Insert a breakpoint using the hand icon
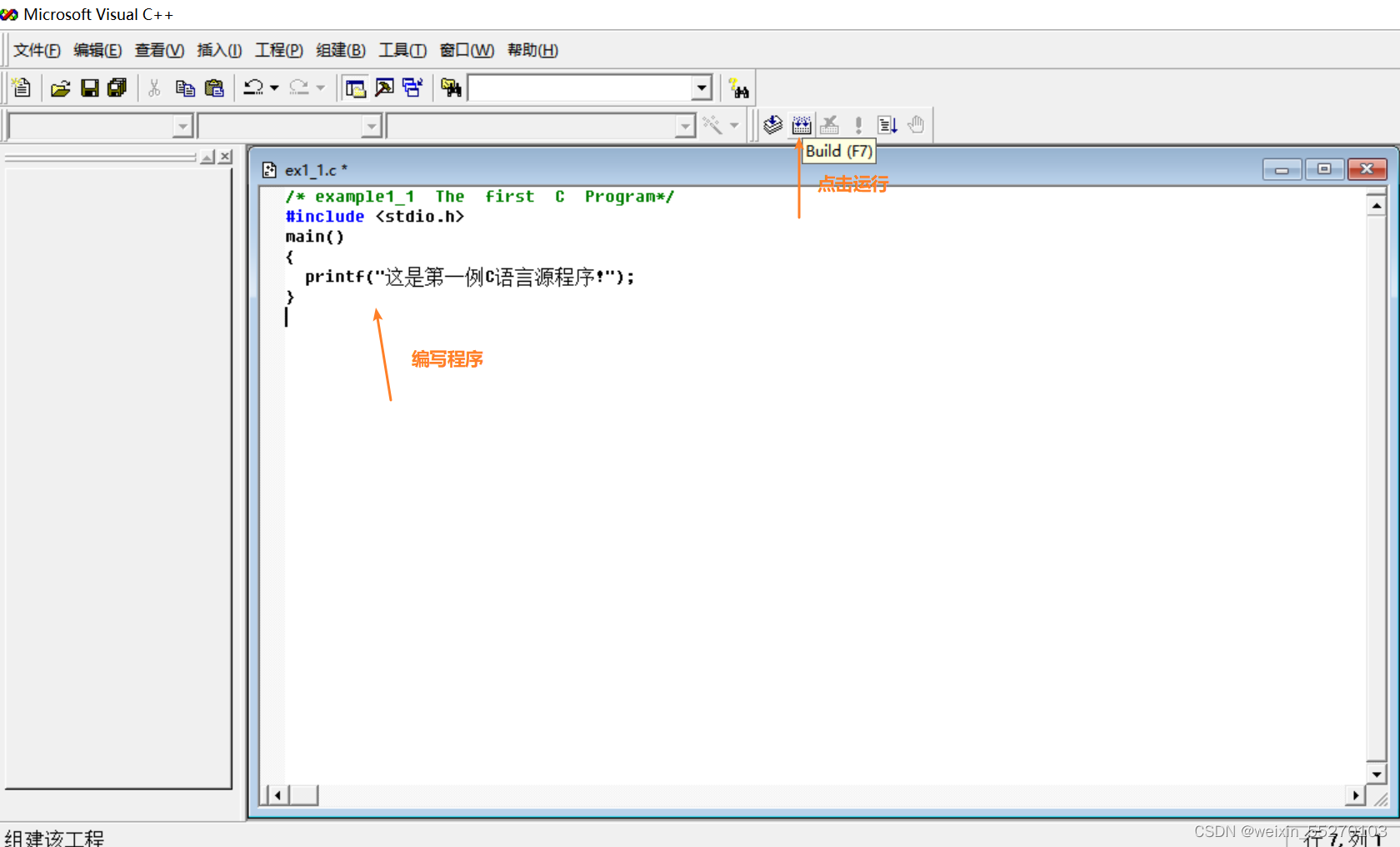Viewport: 1400px width, 847px height. tap(916, 125)
